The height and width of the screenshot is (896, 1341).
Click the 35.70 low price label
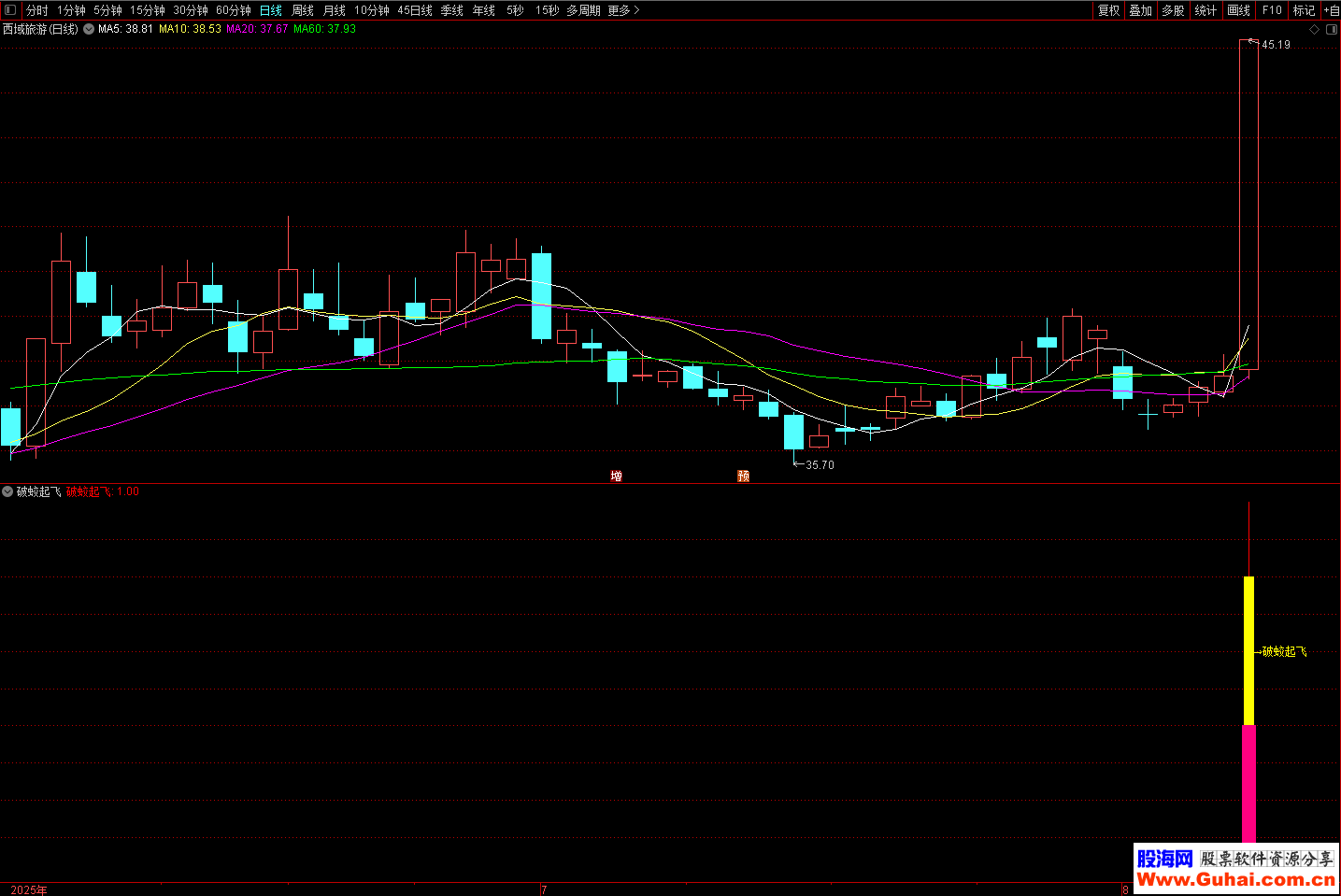[820, 465]
